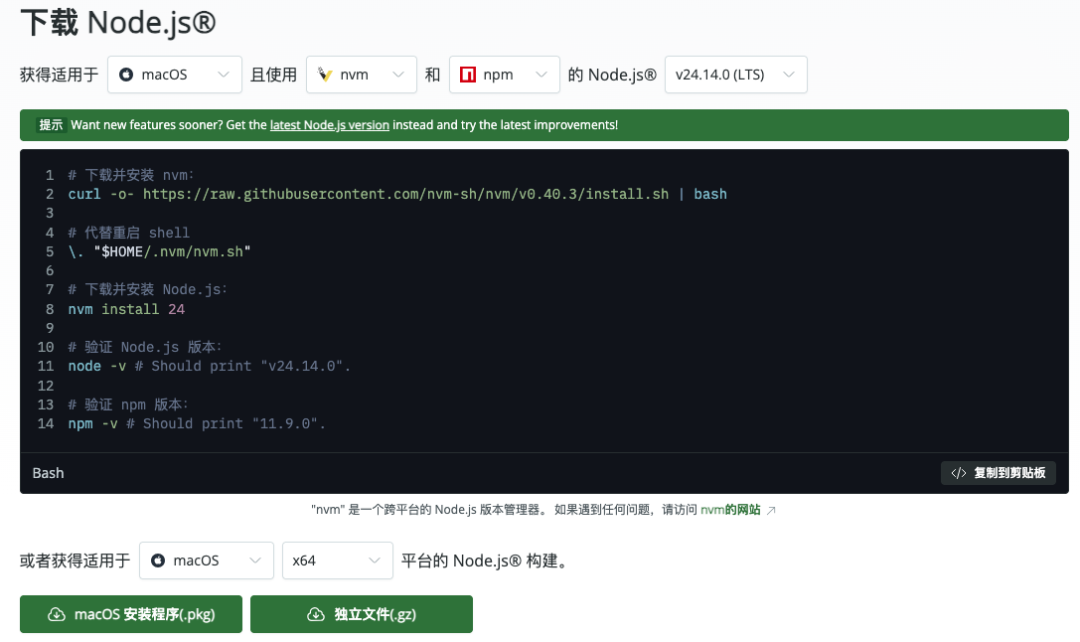Click the "# 代替重启 shell" comment
Screen dimensions: 1080x642
pos(128,233)
